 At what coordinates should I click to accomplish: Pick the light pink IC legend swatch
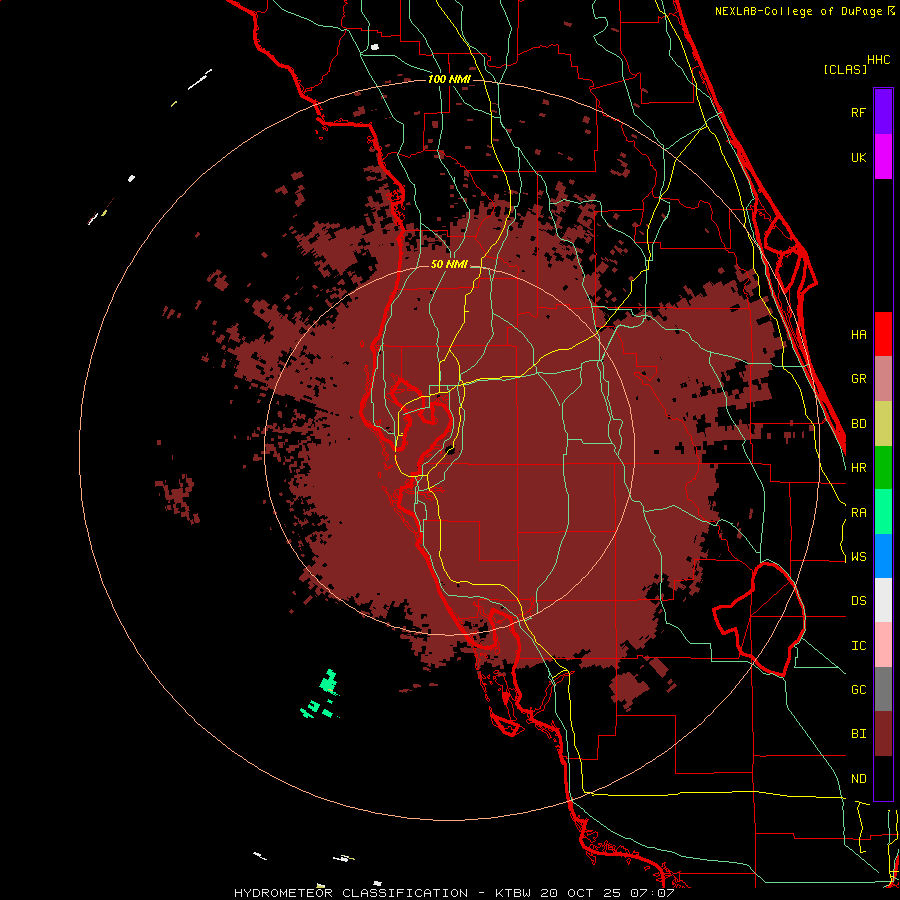coord(883,645)
